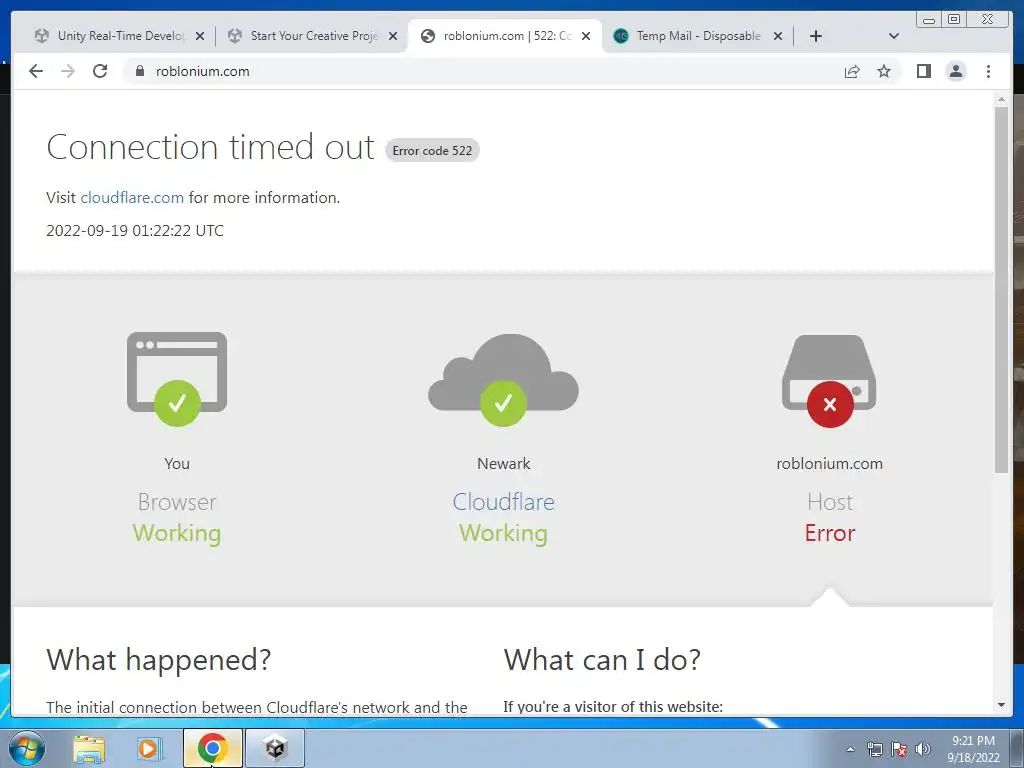
Task: Show hidden tray icons arrow
Action: pyautogui.click(x=850, y=749)
